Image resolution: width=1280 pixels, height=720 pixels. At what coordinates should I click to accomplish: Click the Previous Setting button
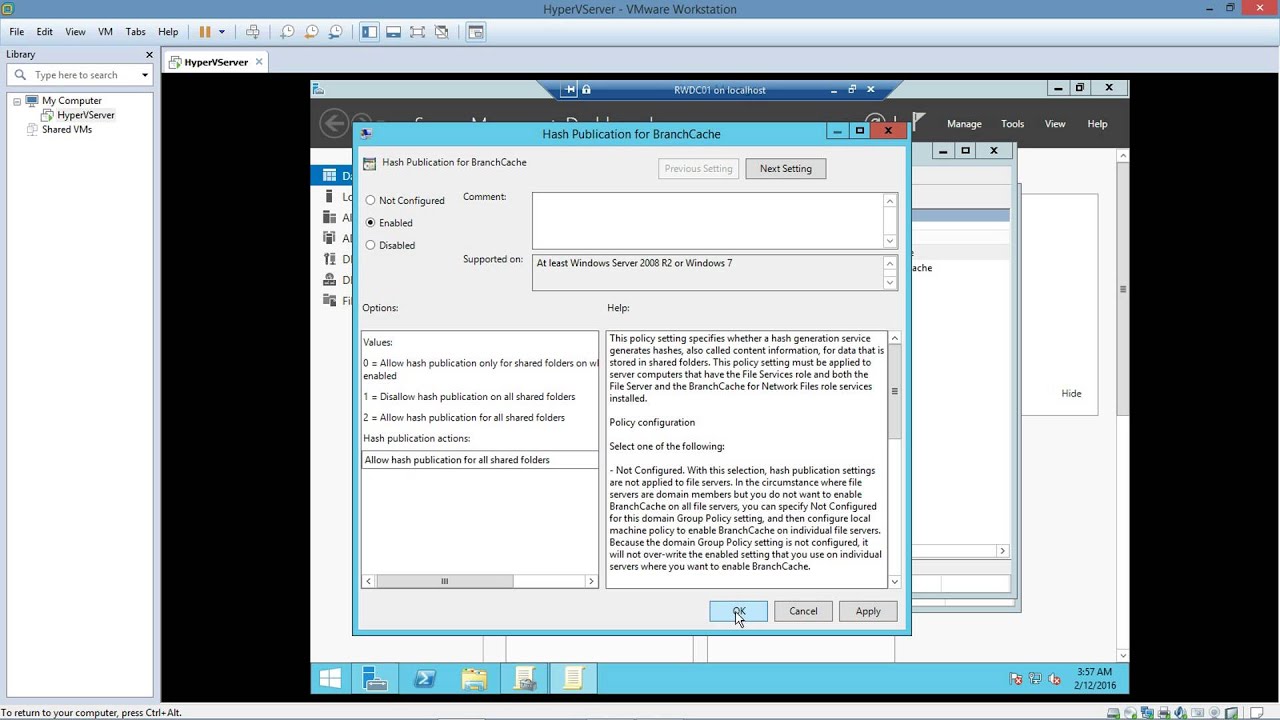click(698, 168)
